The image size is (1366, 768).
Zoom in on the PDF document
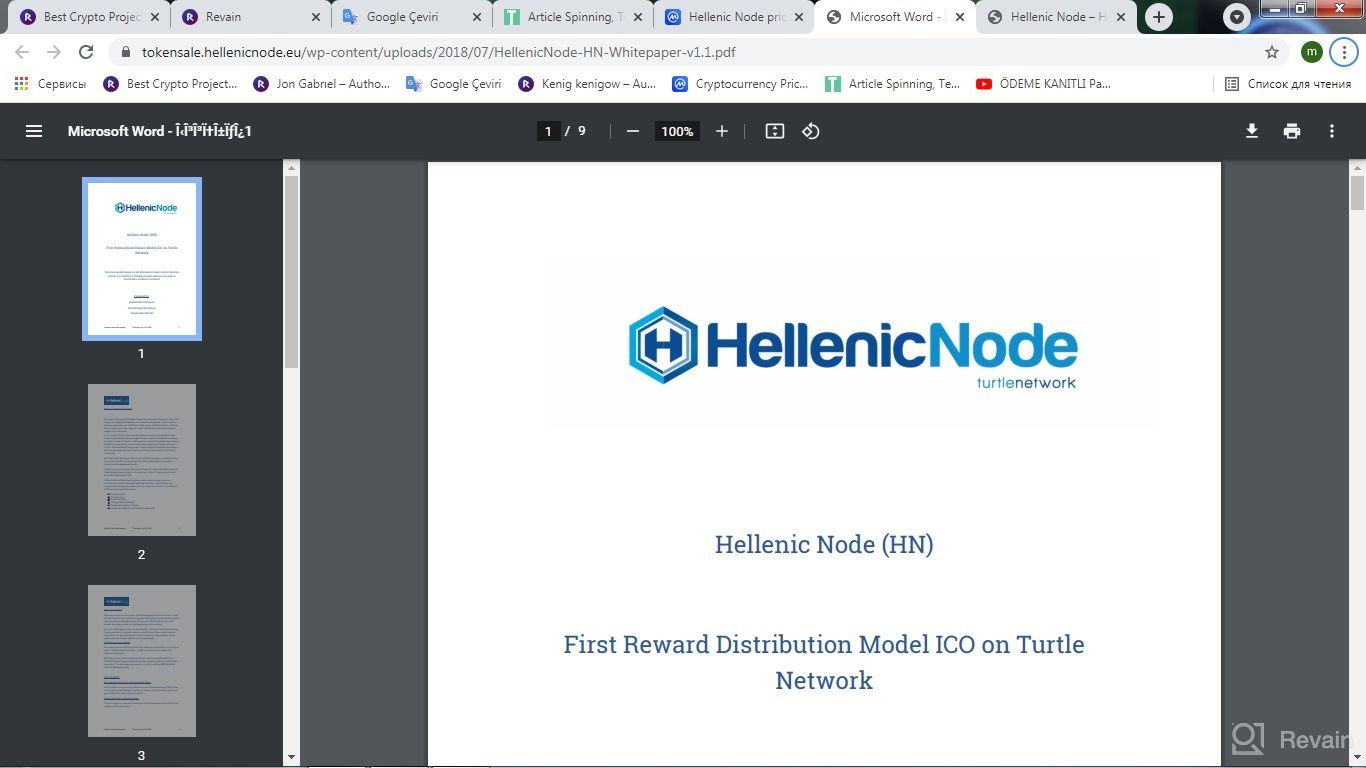tap(721, 131)
